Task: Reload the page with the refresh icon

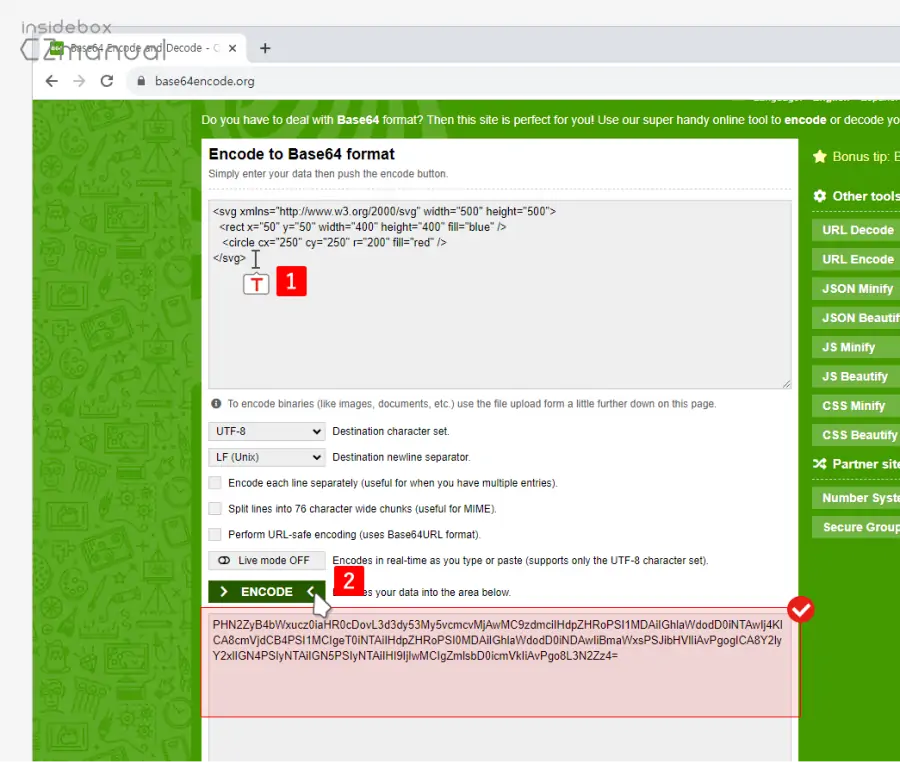Action: tap(107, 81)
